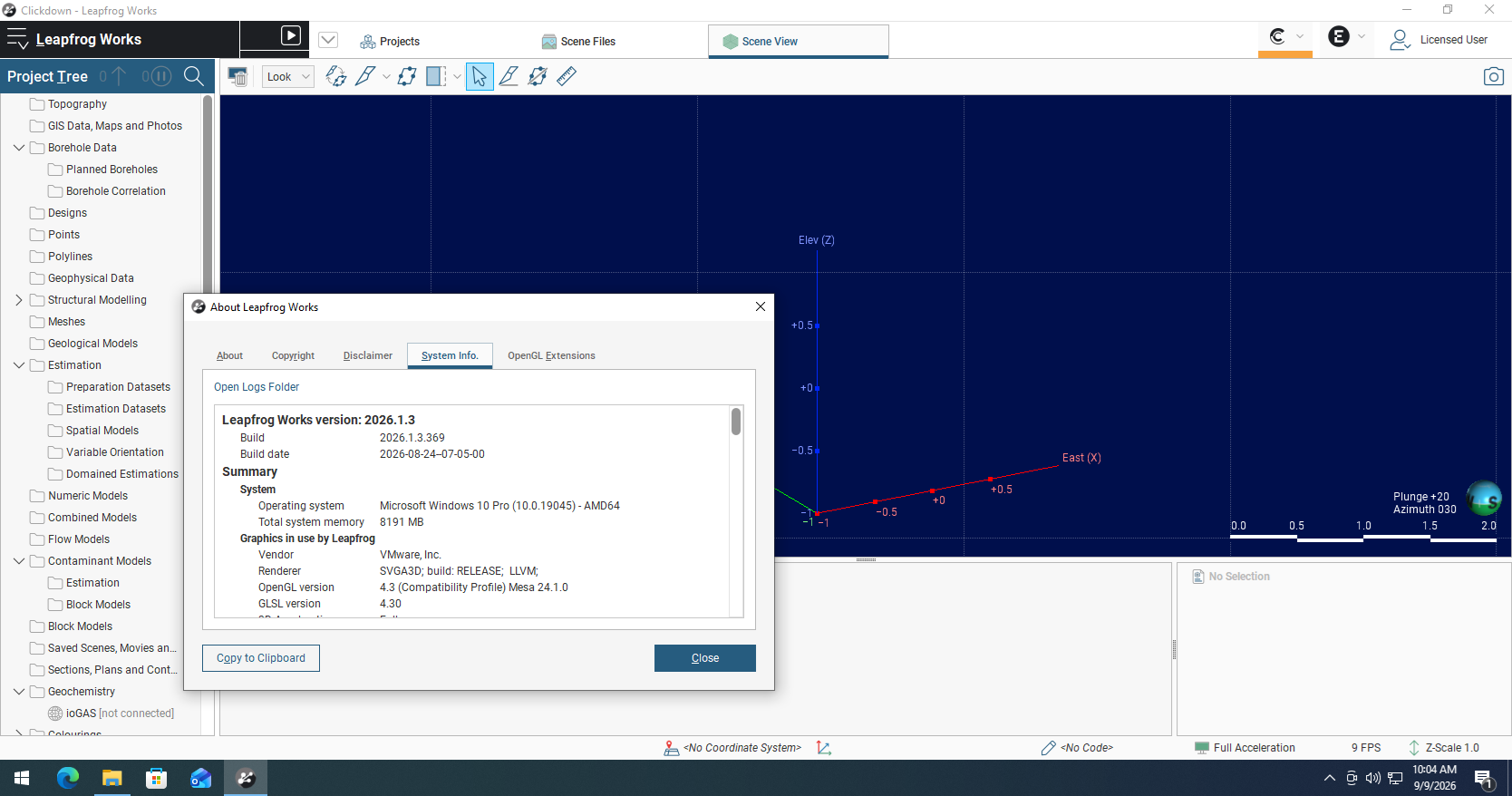Select Planned Boreholes tree item
The height and width of the screenshot is (796, 1512).
click(111, 170)
